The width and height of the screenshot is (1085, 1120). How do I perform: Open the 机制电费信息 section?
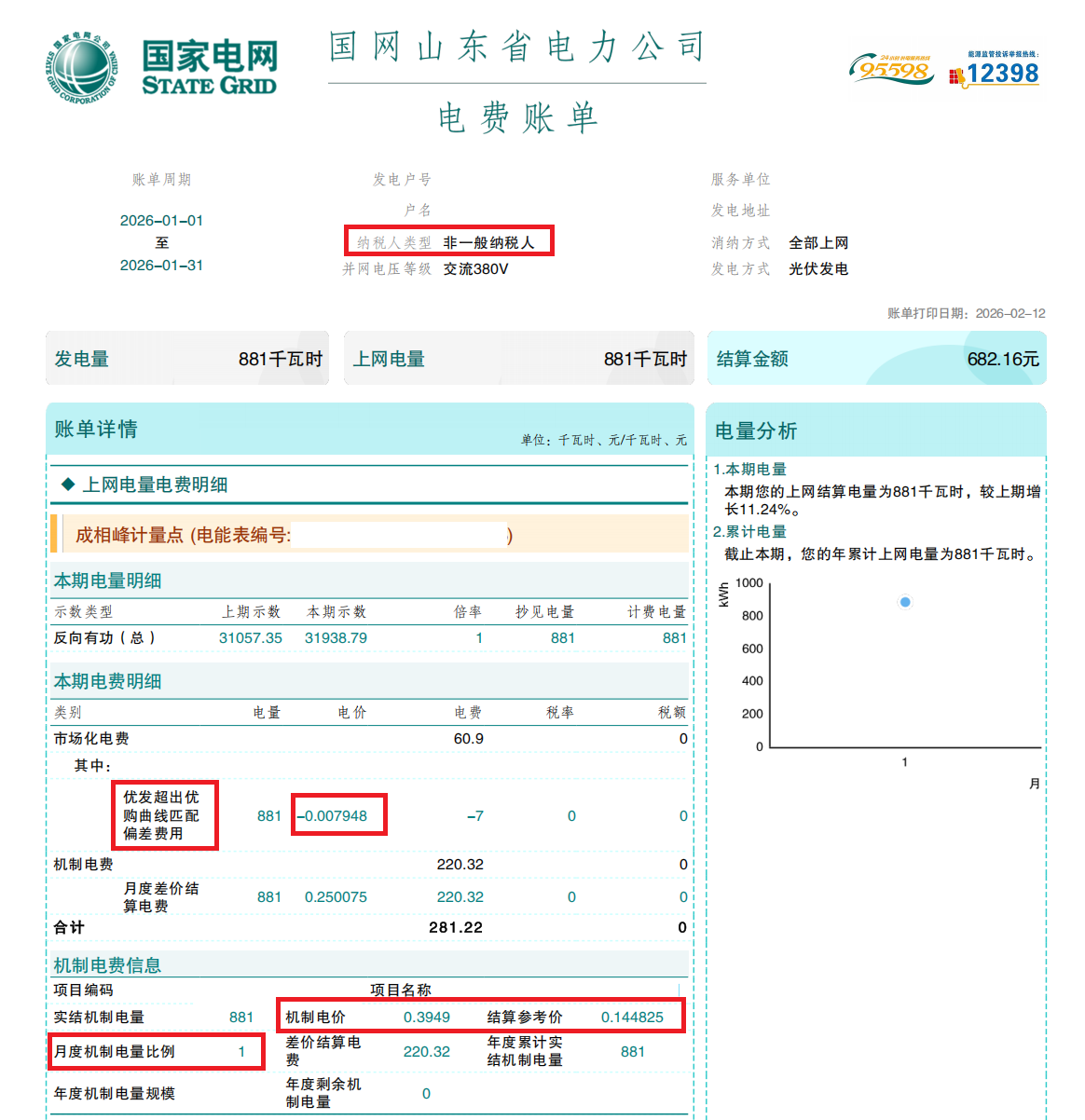click(110, 965)
